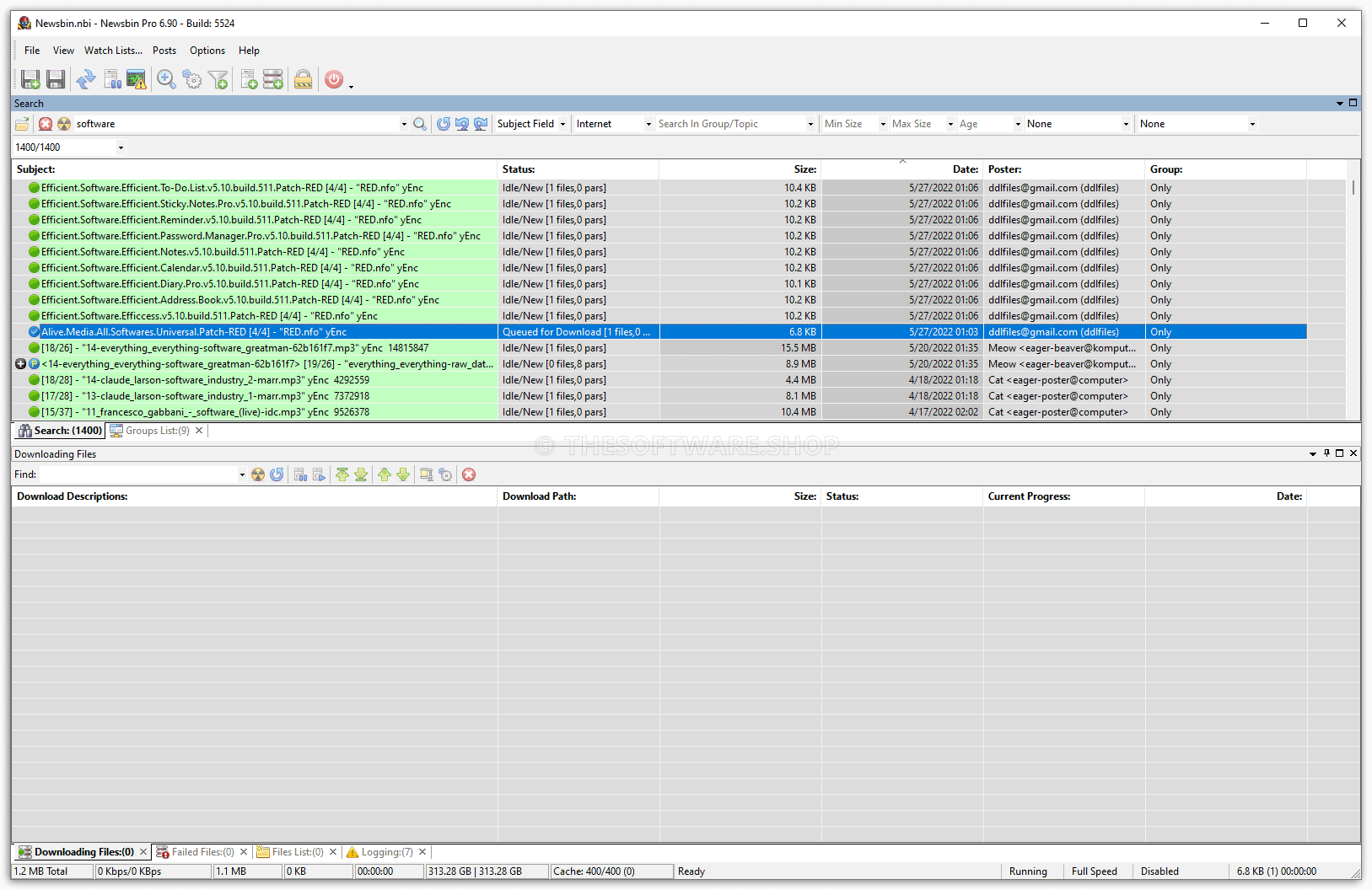Screen dimensions: 1372x890
Task: Open the Subject Field dropdown
Action: coord(562,124)
